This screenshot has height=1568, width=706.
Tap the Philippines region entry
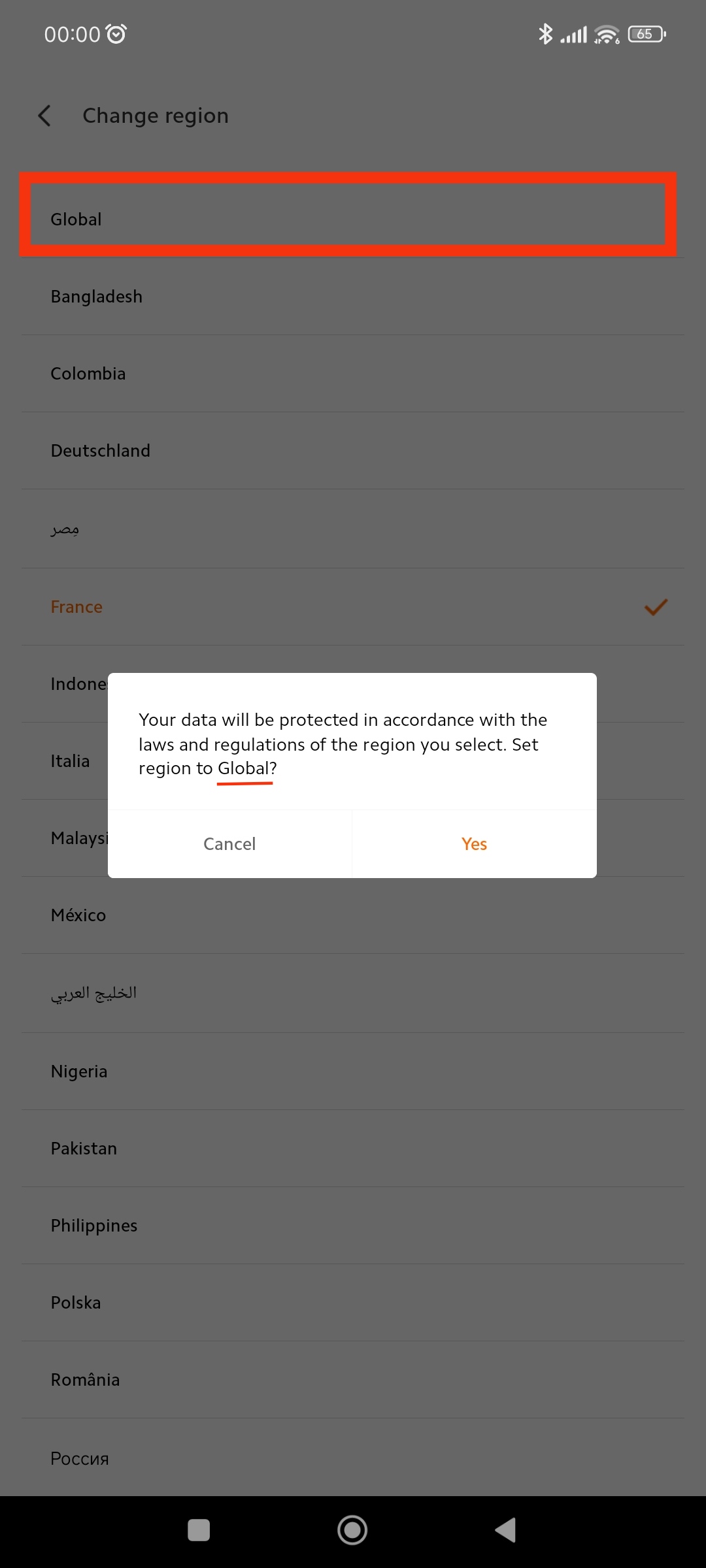[94, 1226]
